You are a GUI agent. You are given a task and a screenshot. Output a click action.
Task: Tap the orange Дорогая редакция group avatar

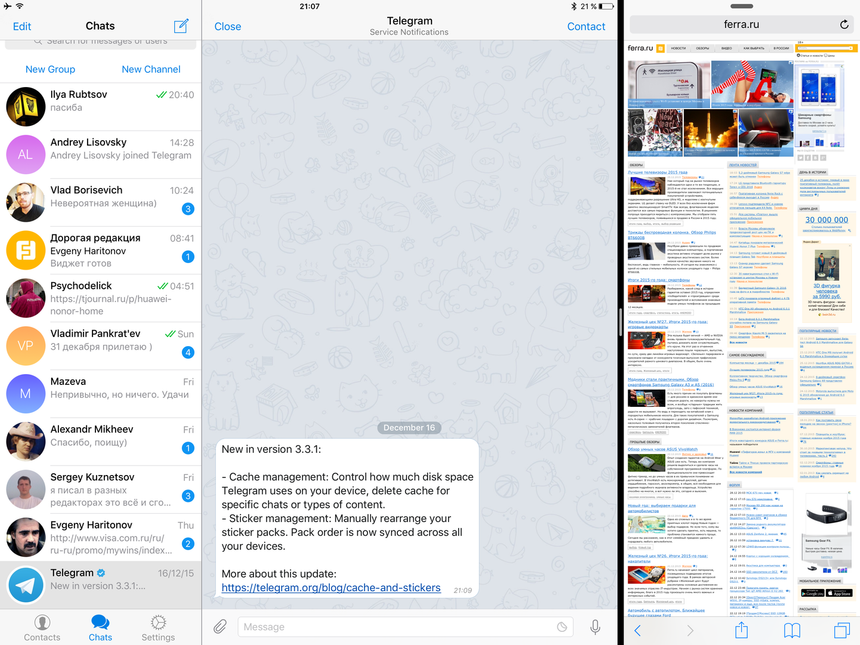(x=25, y=250)
